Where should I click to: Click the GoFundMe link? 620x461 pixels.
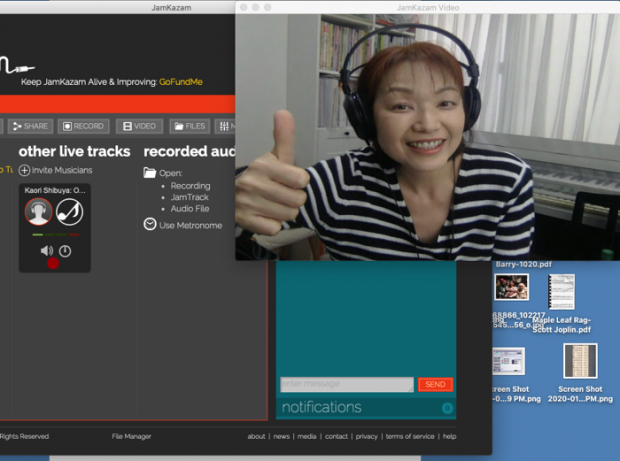[x=181, y=82]
